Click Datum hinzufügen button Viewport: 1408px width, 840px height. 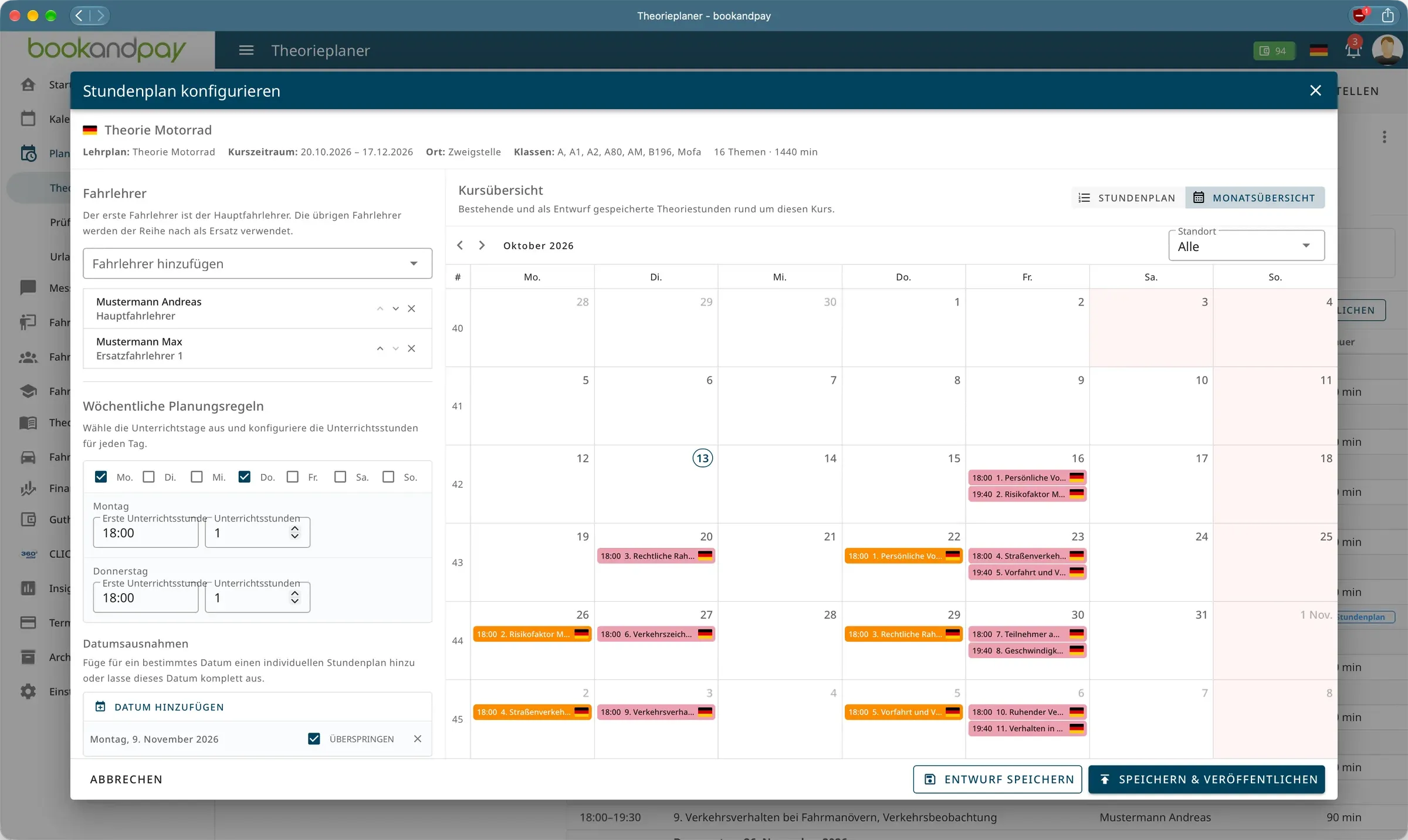[160, 707]
